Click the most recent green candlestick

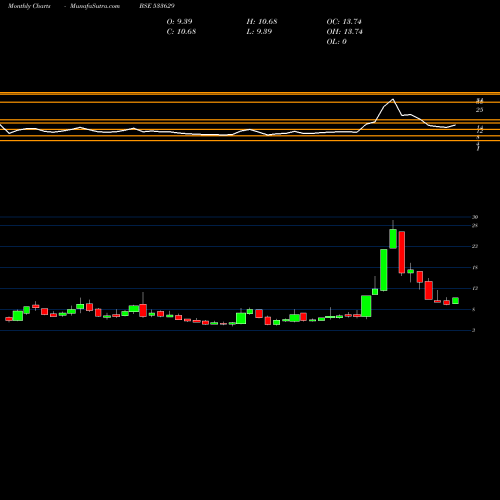point(455,301)
